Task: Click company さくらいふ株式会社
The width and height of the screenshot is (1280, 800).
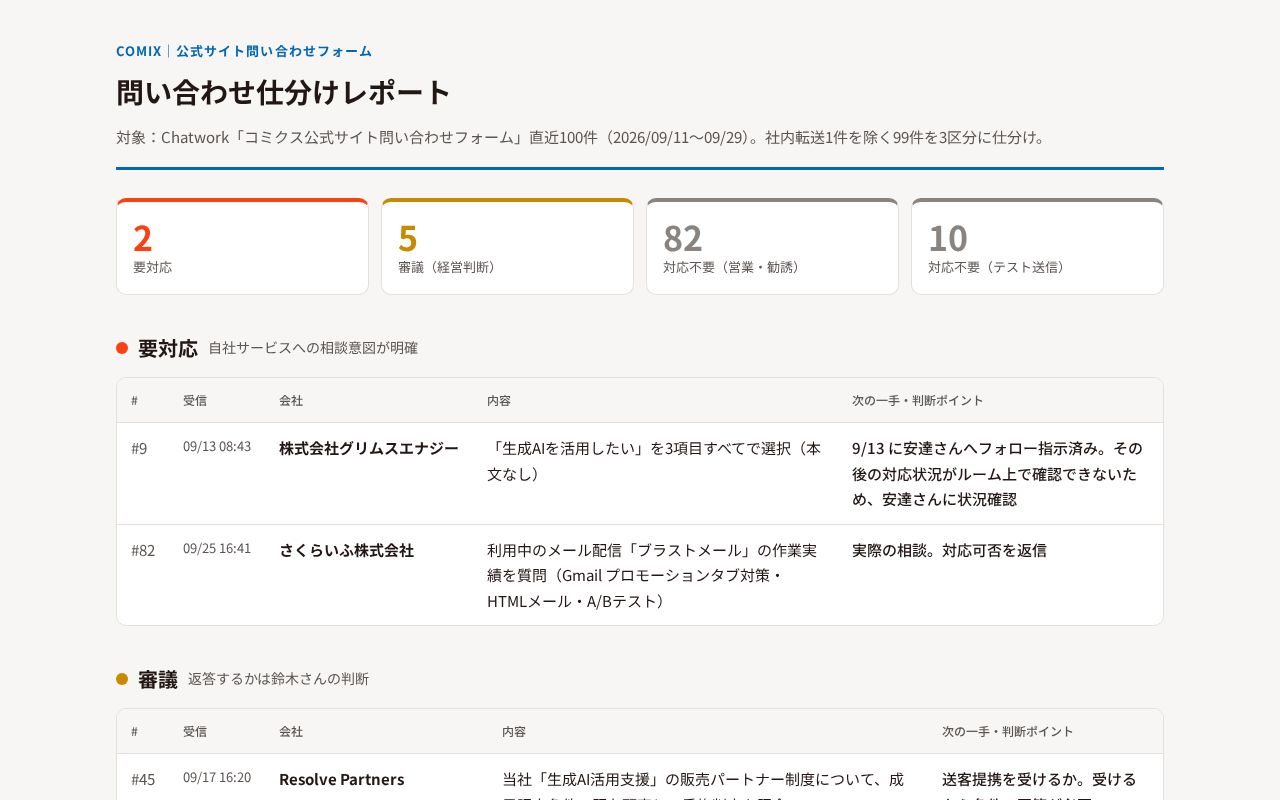Action: click(346, 550)
